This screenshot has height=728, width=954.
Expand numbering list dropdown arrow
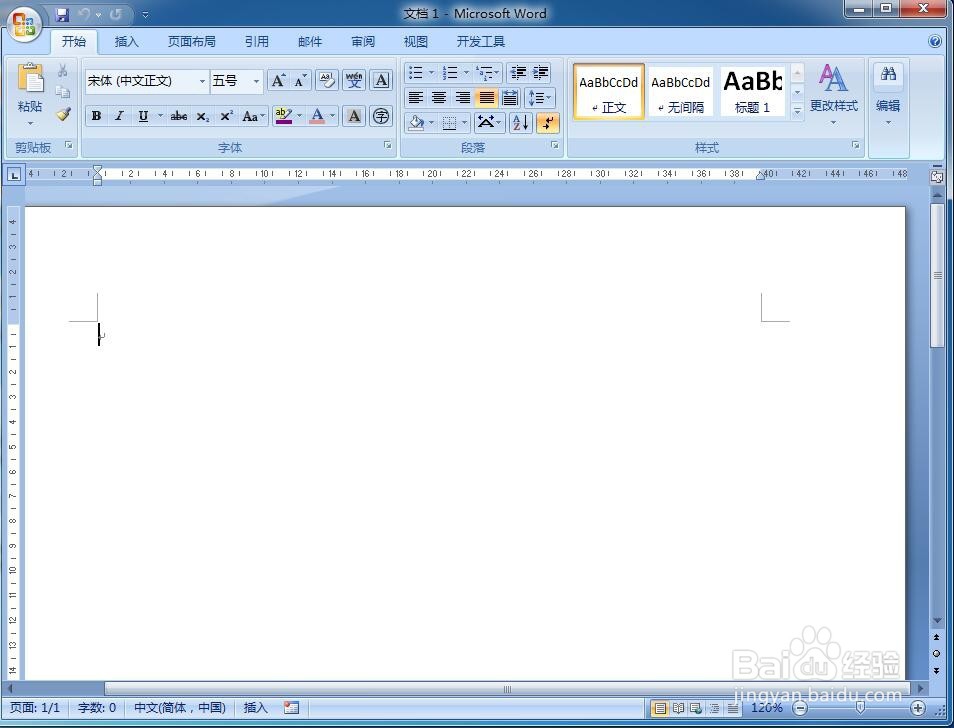point(466,73)
